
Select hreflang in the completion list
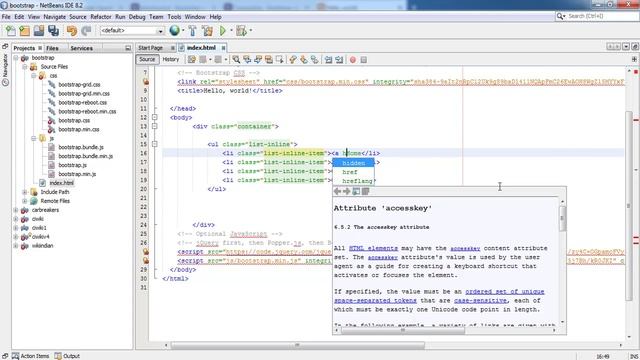coord(353,181)
